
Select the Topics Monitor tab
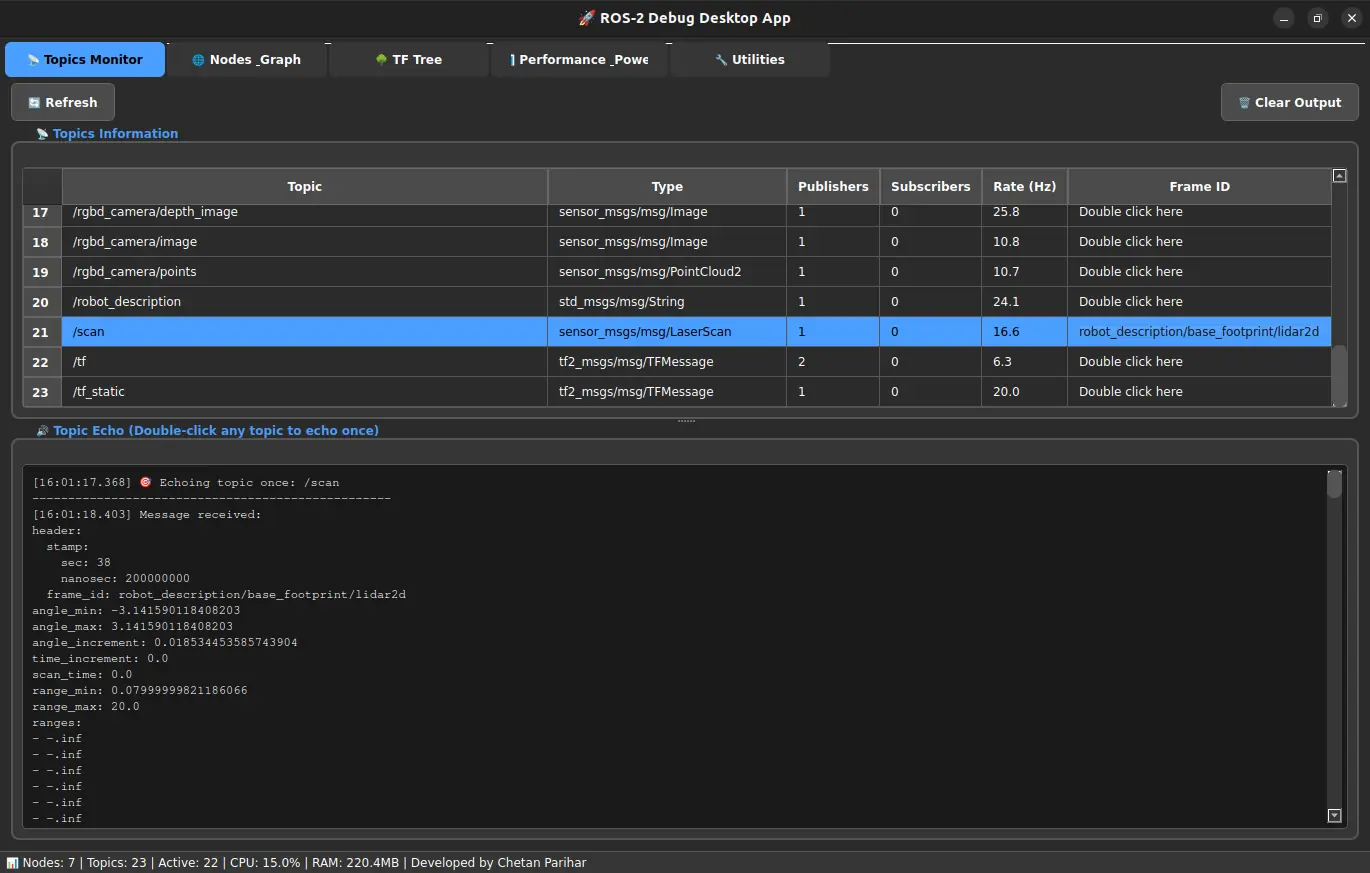tap(85, 60)
